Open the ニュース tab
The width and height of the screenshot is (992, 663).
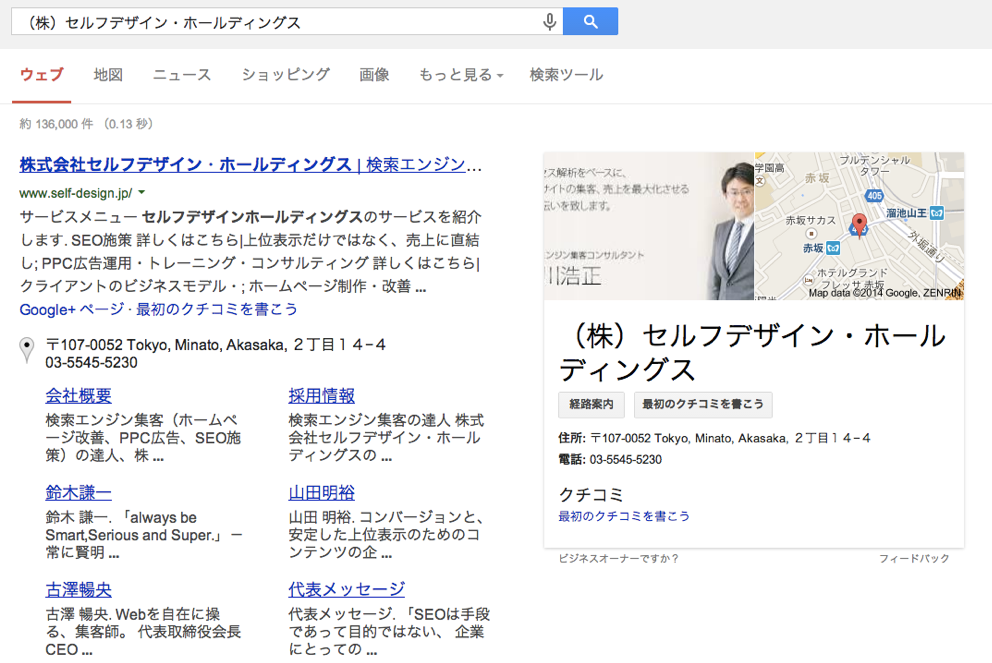[182, 75]
